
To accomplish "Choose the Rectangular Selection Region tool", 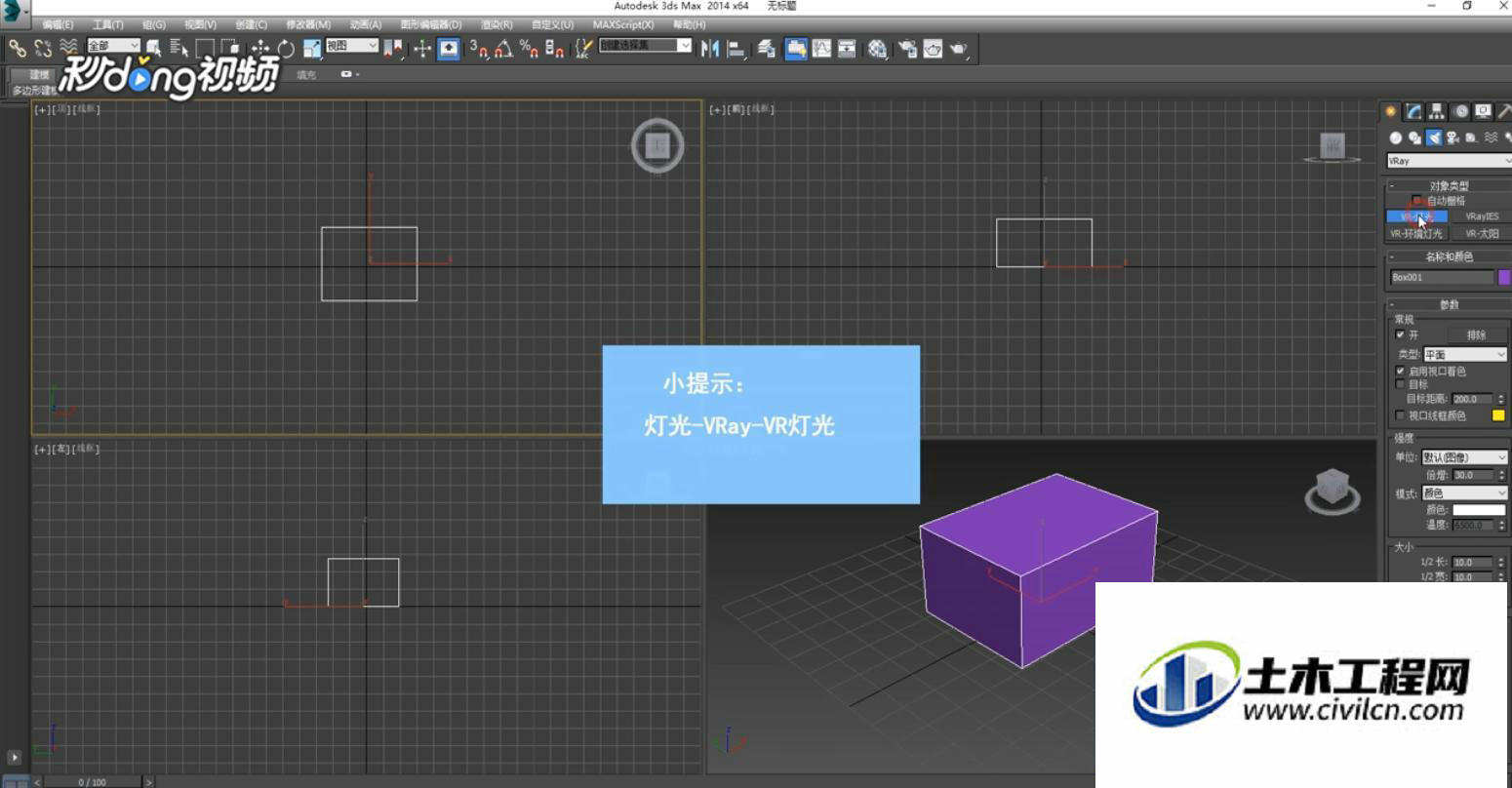I will point(205,49).
